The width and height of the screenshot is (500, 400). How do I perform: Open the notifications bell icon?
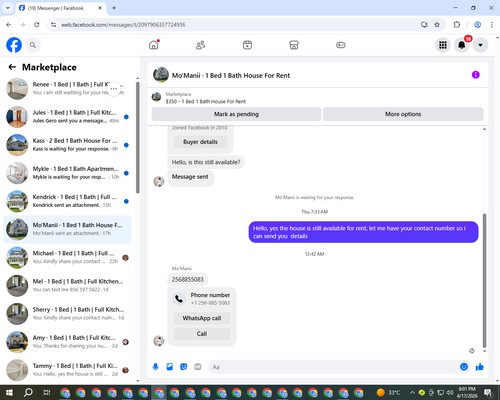point(462,45)
